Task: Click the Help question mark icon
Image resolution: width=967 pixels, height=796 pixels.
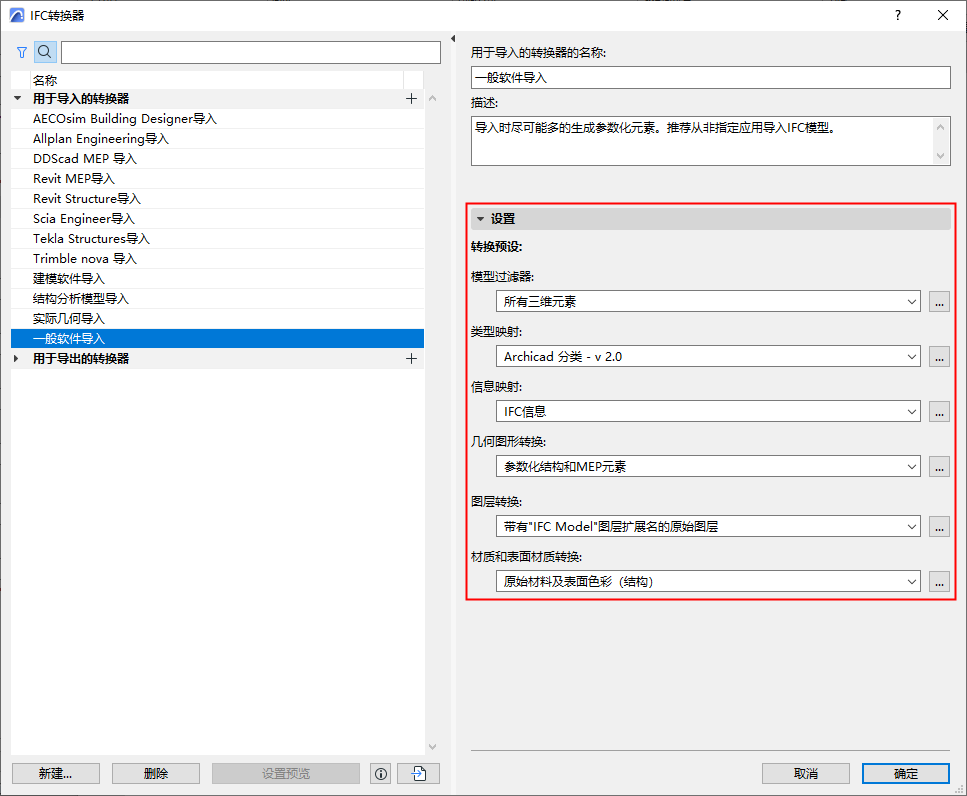Action: tap(897, 15)
